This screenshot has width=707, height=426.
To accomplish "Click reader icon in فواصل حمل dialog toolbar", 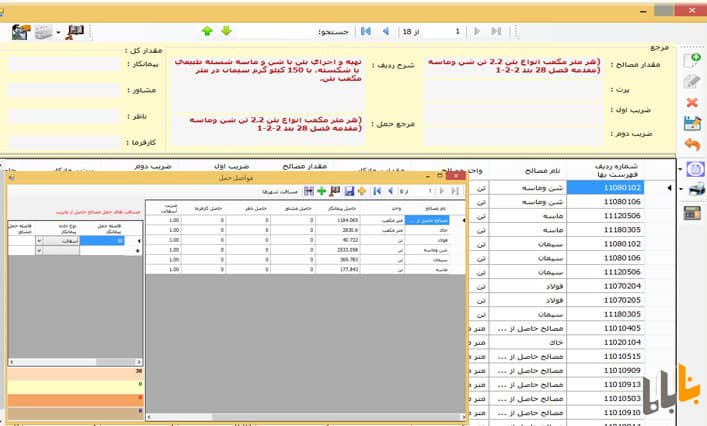I will [335, 191].
